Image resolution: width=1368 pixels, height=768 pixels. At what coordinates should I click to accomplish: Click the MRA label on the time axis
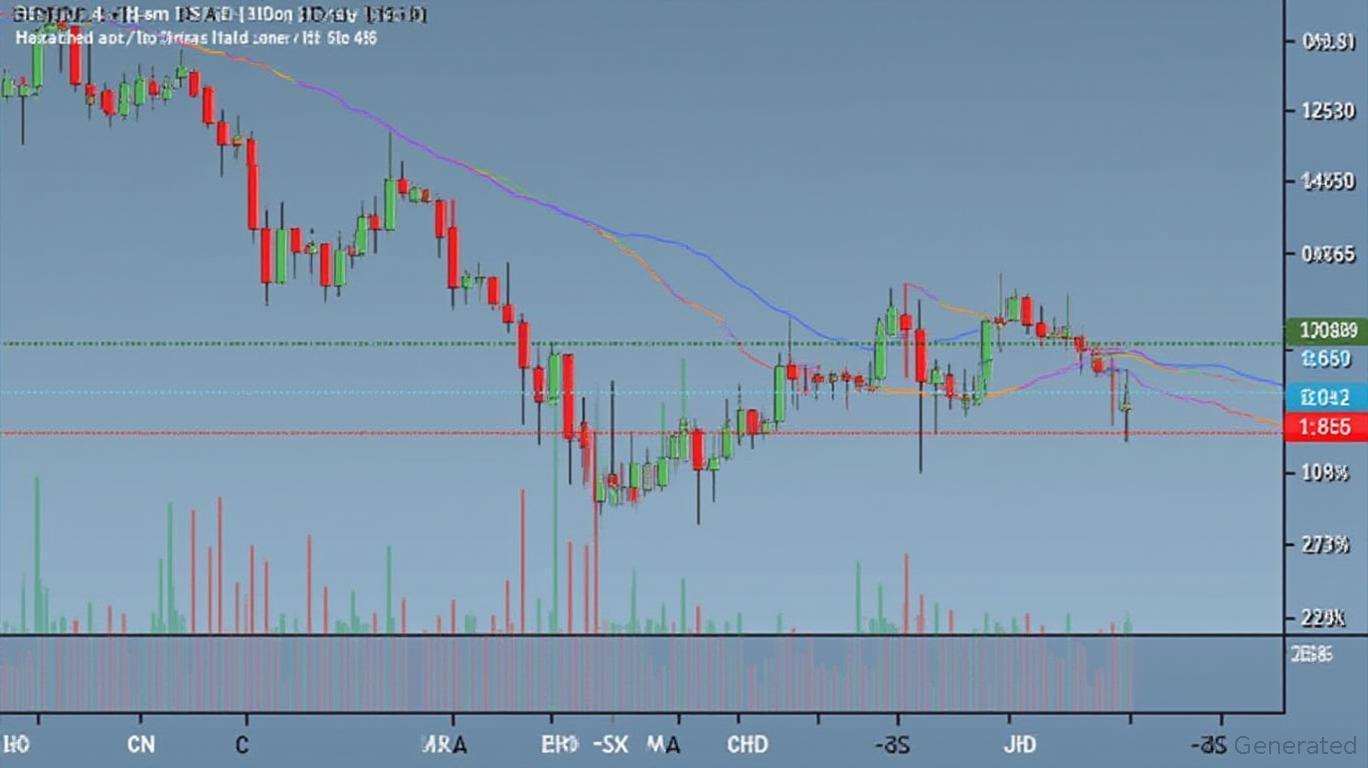(x=443, y=745)
